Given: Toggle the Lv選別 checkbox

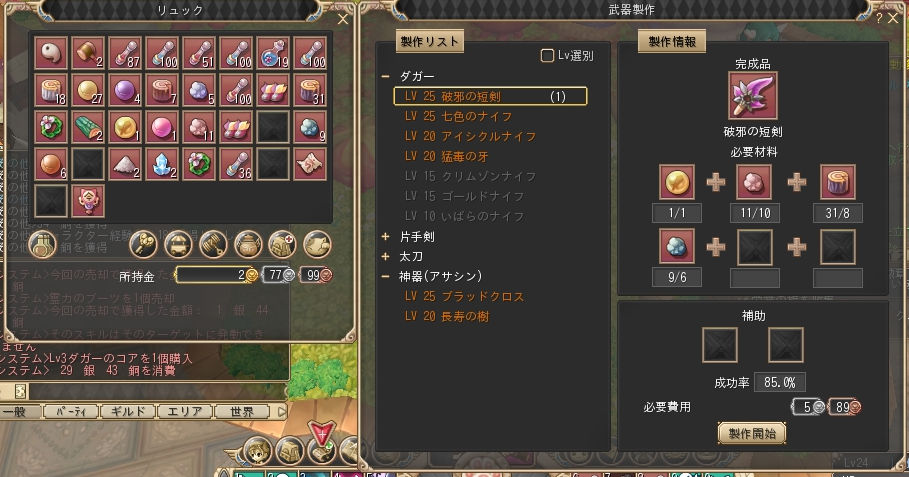Looking at the screenshot, I should [547, 56].
